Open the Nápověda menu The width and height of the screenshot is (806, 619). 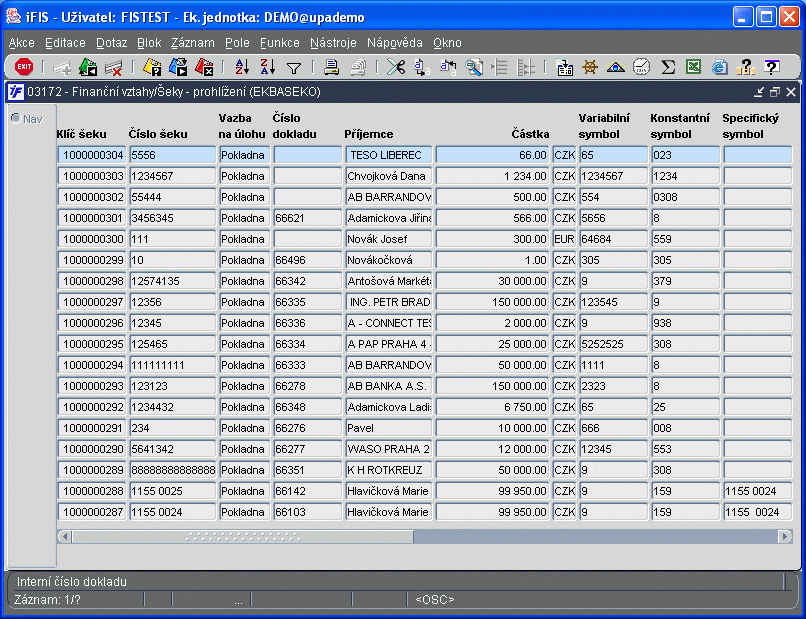coord(395,43)
